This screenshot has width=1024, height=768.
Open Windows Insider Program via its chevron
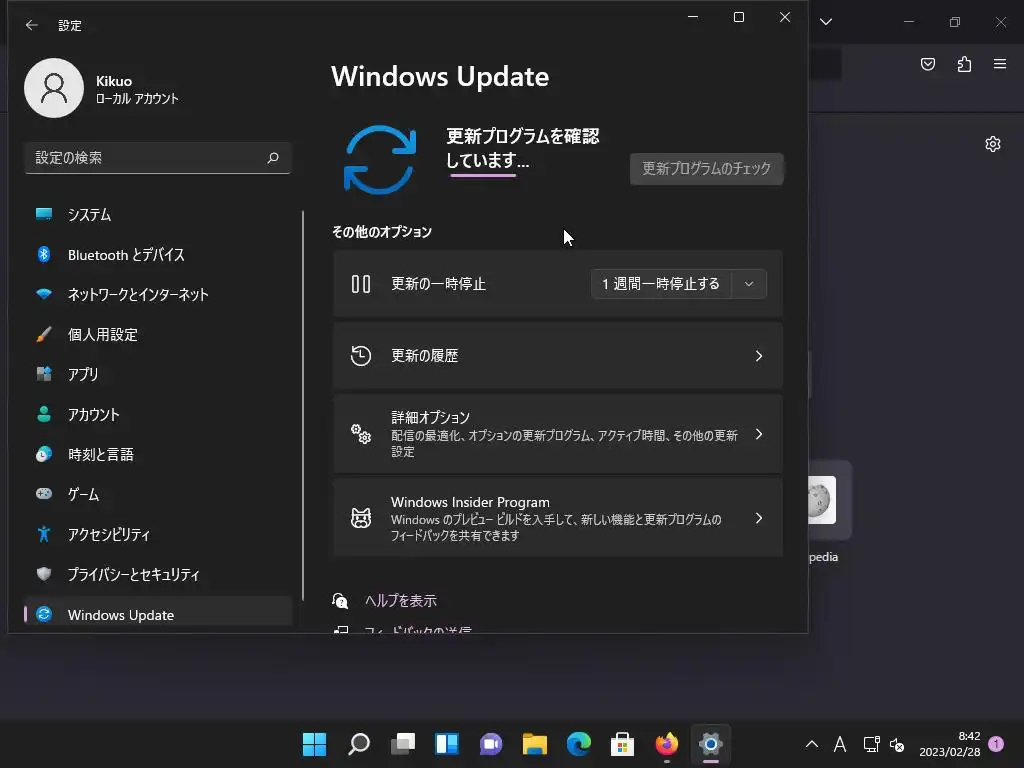[758, 518]
